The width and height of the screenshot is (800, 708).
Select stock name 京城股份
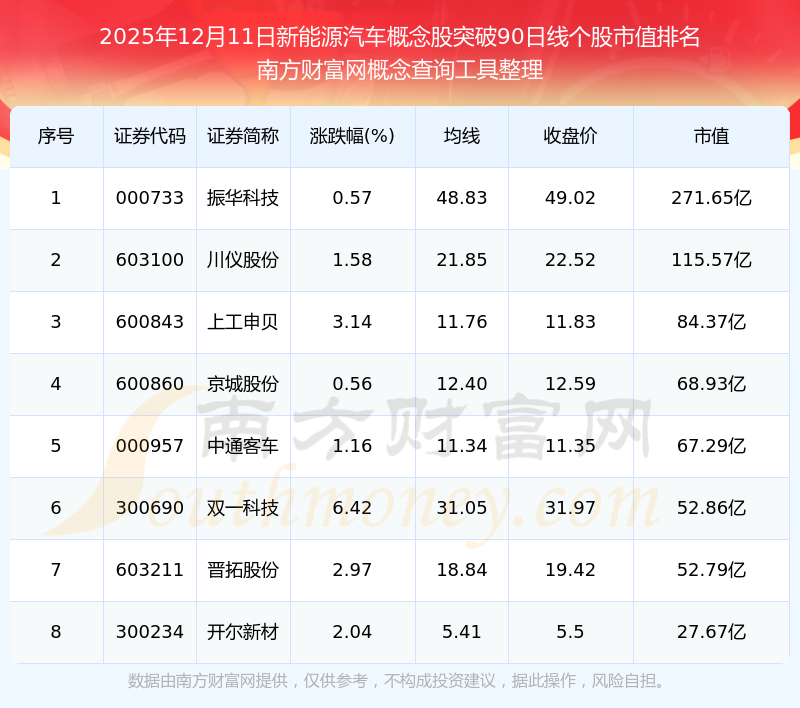[243, 384]
